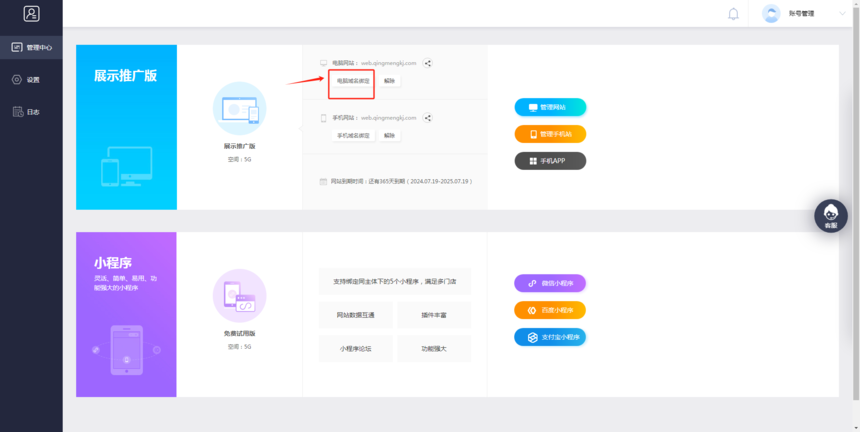
Task: Select 管理中心 in the sidebar
Action: [32, 47]
